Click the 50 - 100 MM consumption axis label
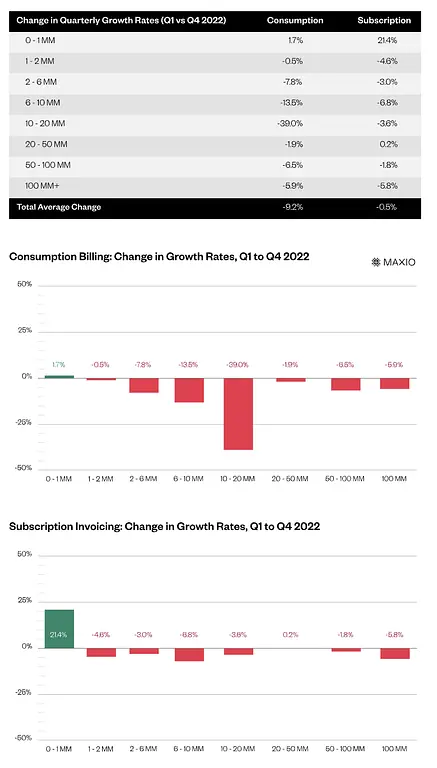The width and height of the screenshot is (437, 768). pyautogui.click(x=344, y=479)
